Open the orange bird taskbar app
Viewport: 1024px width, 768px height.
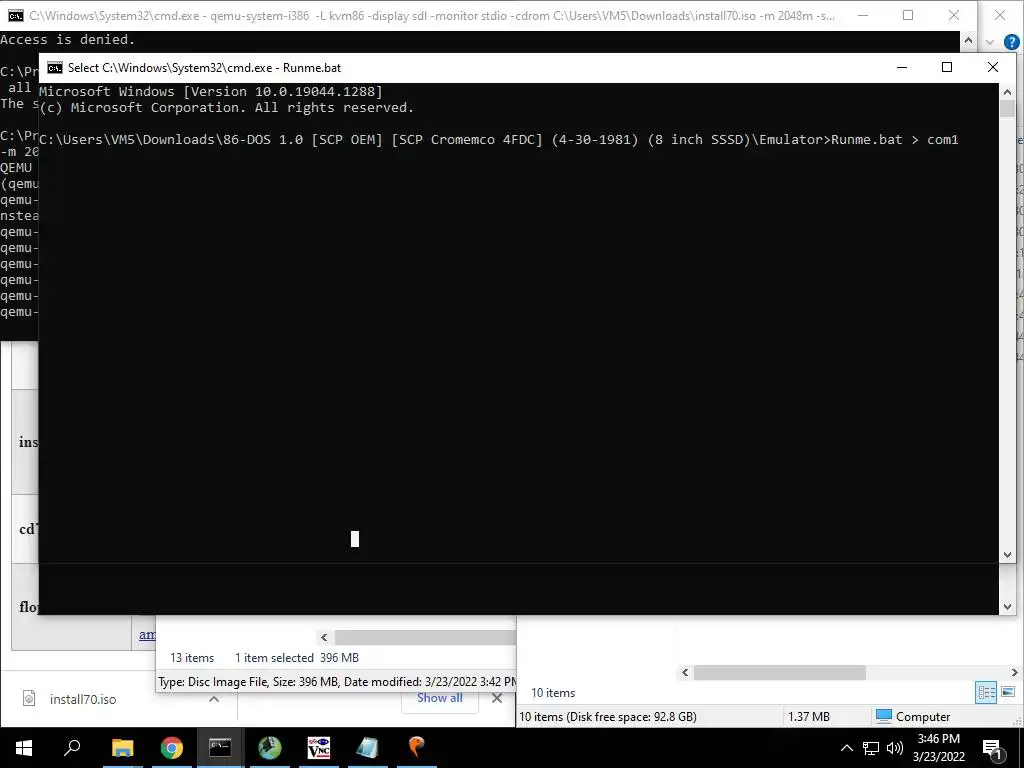pyautogui.click(x=416, y=746)
